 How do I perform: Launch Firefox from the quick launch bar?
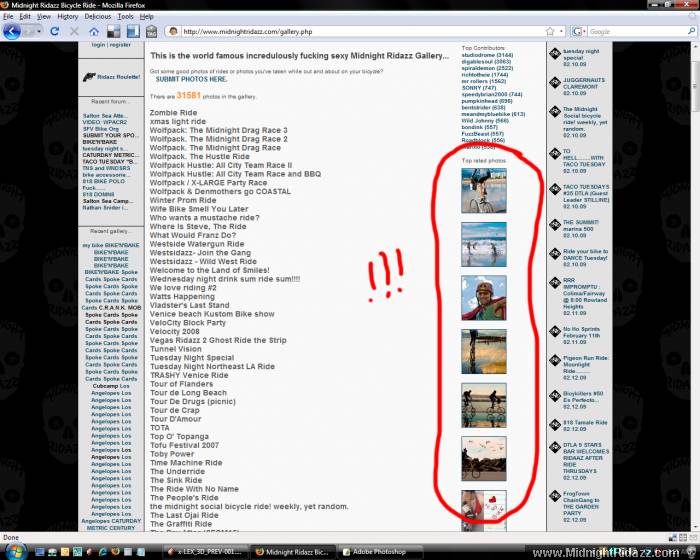click(x=115, y=552)
